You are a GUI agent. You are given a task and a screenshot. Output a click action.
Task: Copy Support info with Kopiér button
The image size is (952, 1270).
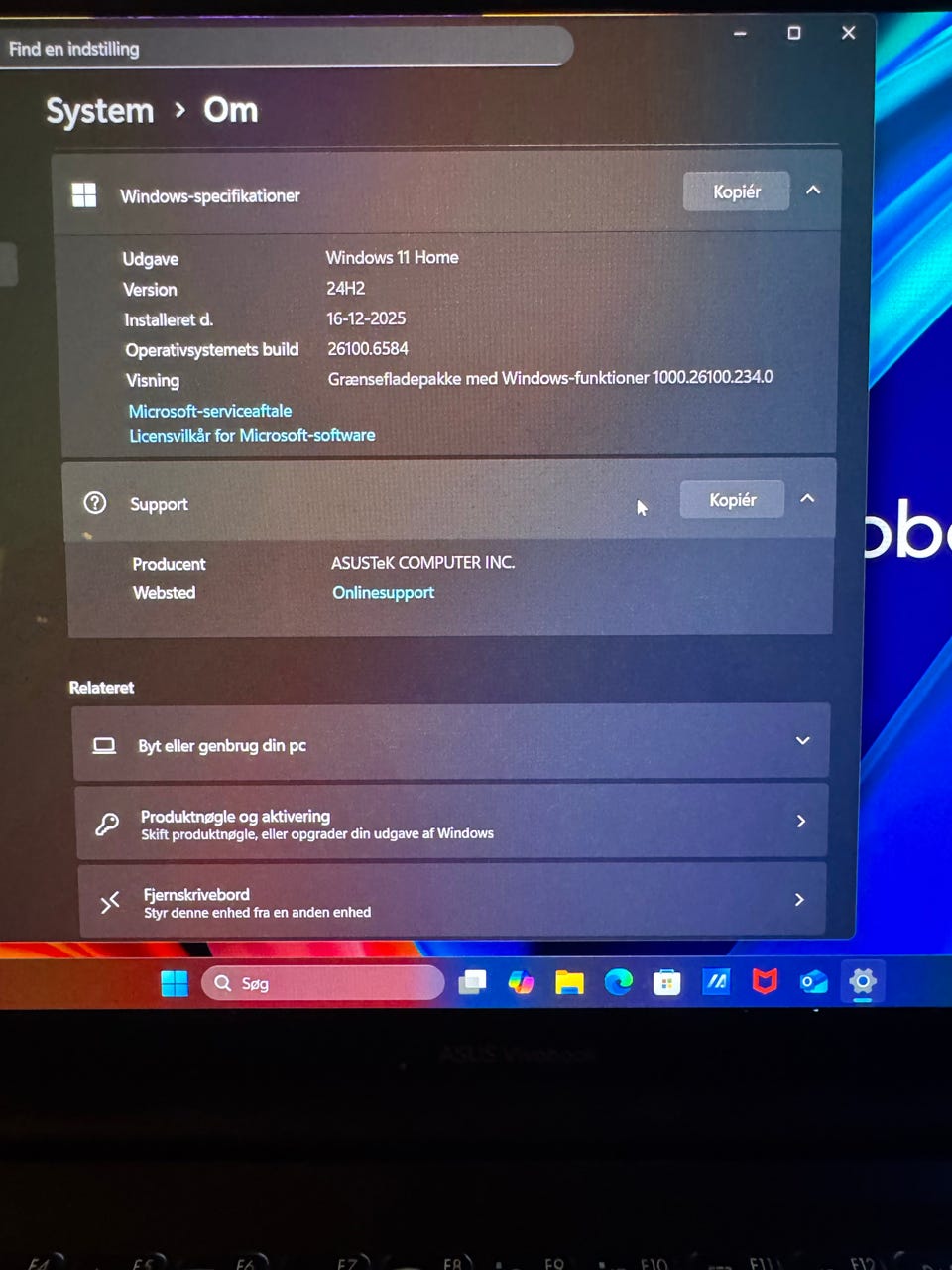click(x=733, y=500)
